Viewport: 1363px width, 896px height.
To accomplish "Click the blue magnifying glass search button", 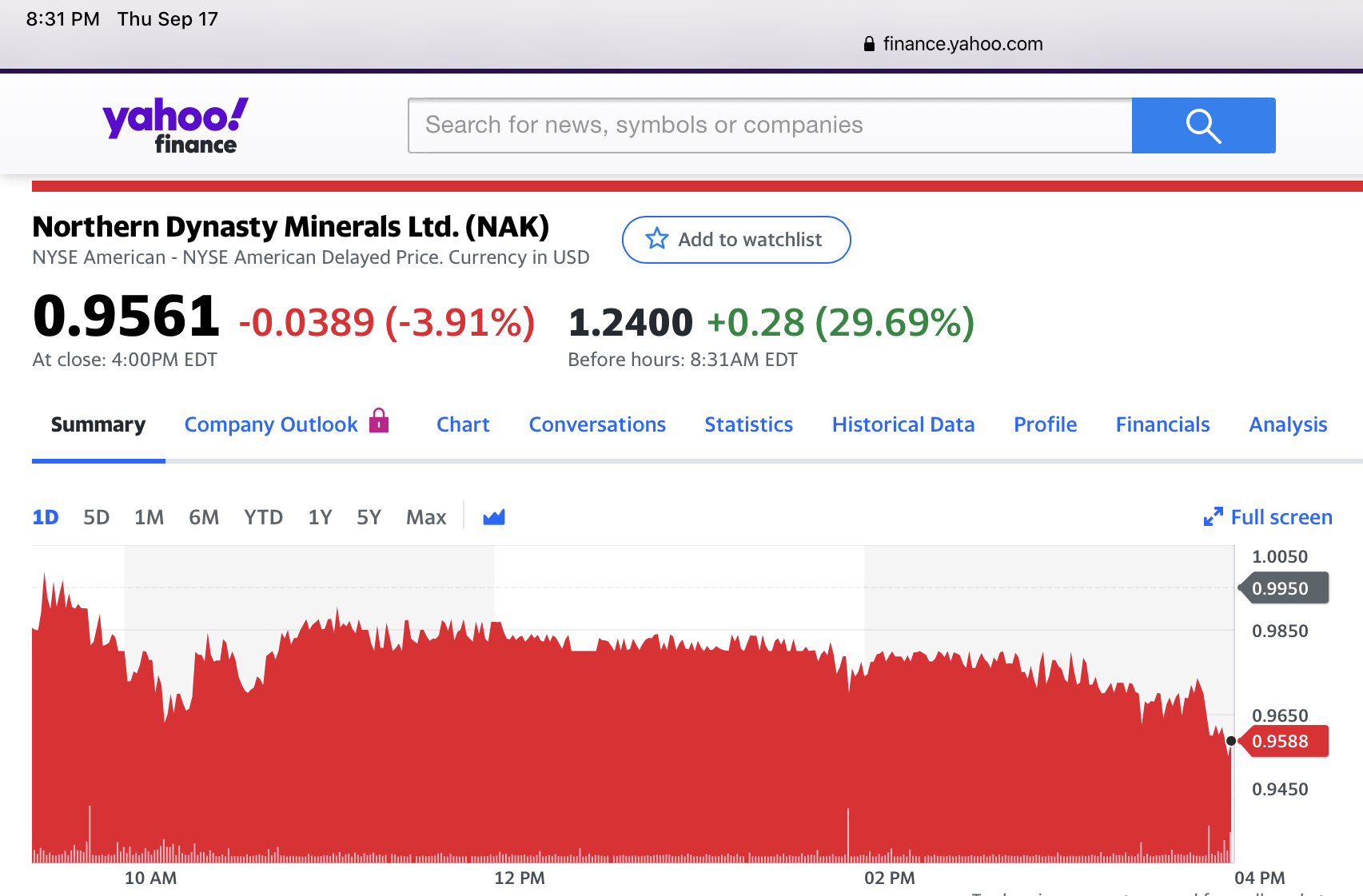I will point(1203,125).
